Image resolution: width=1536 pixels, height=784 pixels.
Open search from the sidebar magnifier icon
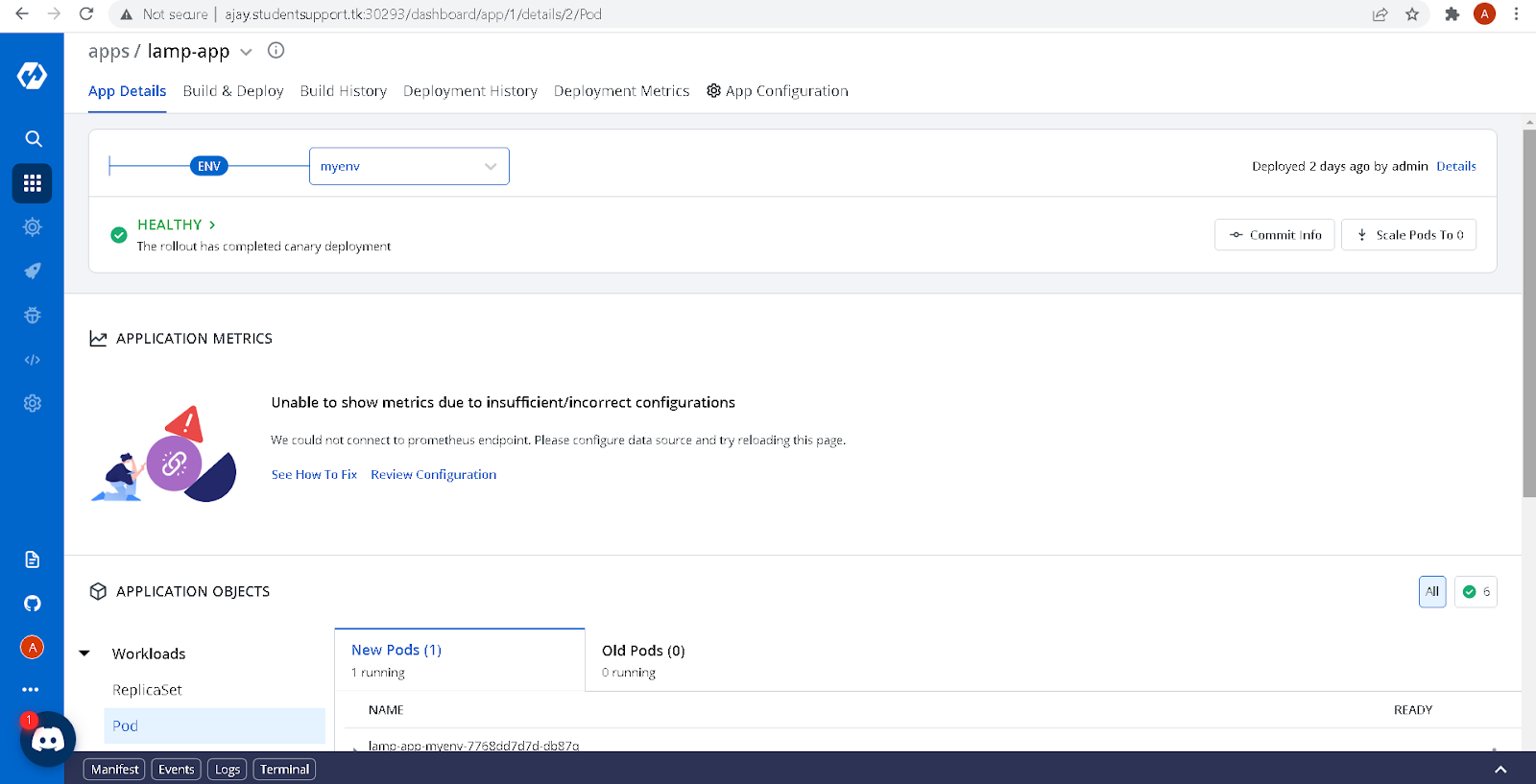point(33,138)
